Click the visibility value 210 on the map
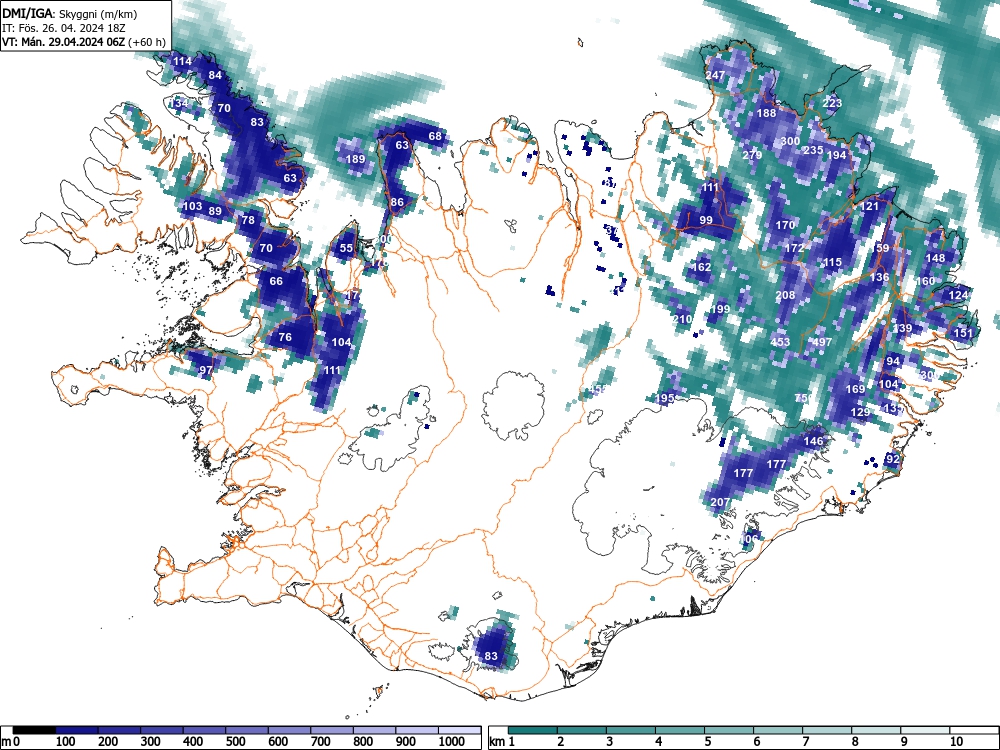Image resolution: width=1000 pixels, height=750 pixels. (x=683, y=319)
